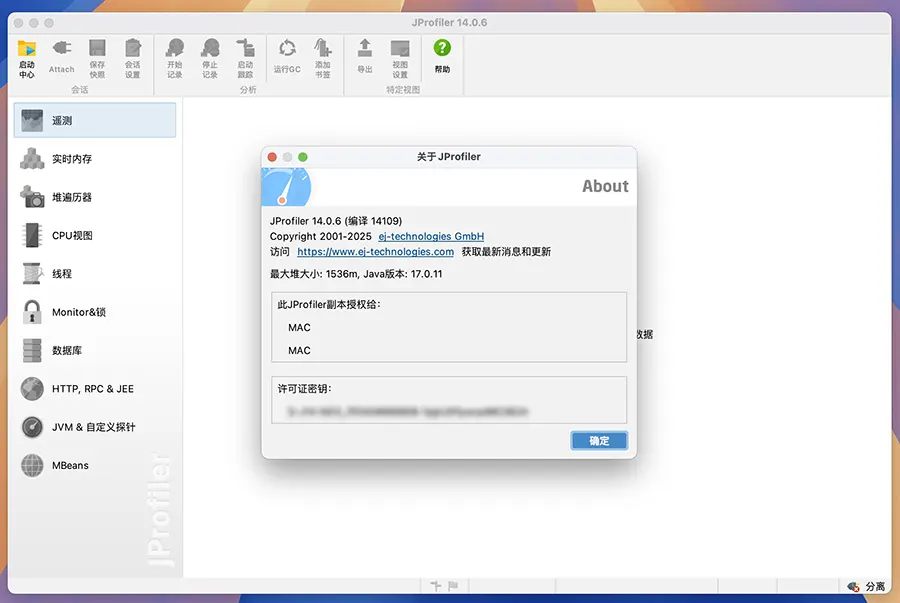The image size is (900, 603).
Task: Click the green 帮助 help icon
Action: point(442,50)
